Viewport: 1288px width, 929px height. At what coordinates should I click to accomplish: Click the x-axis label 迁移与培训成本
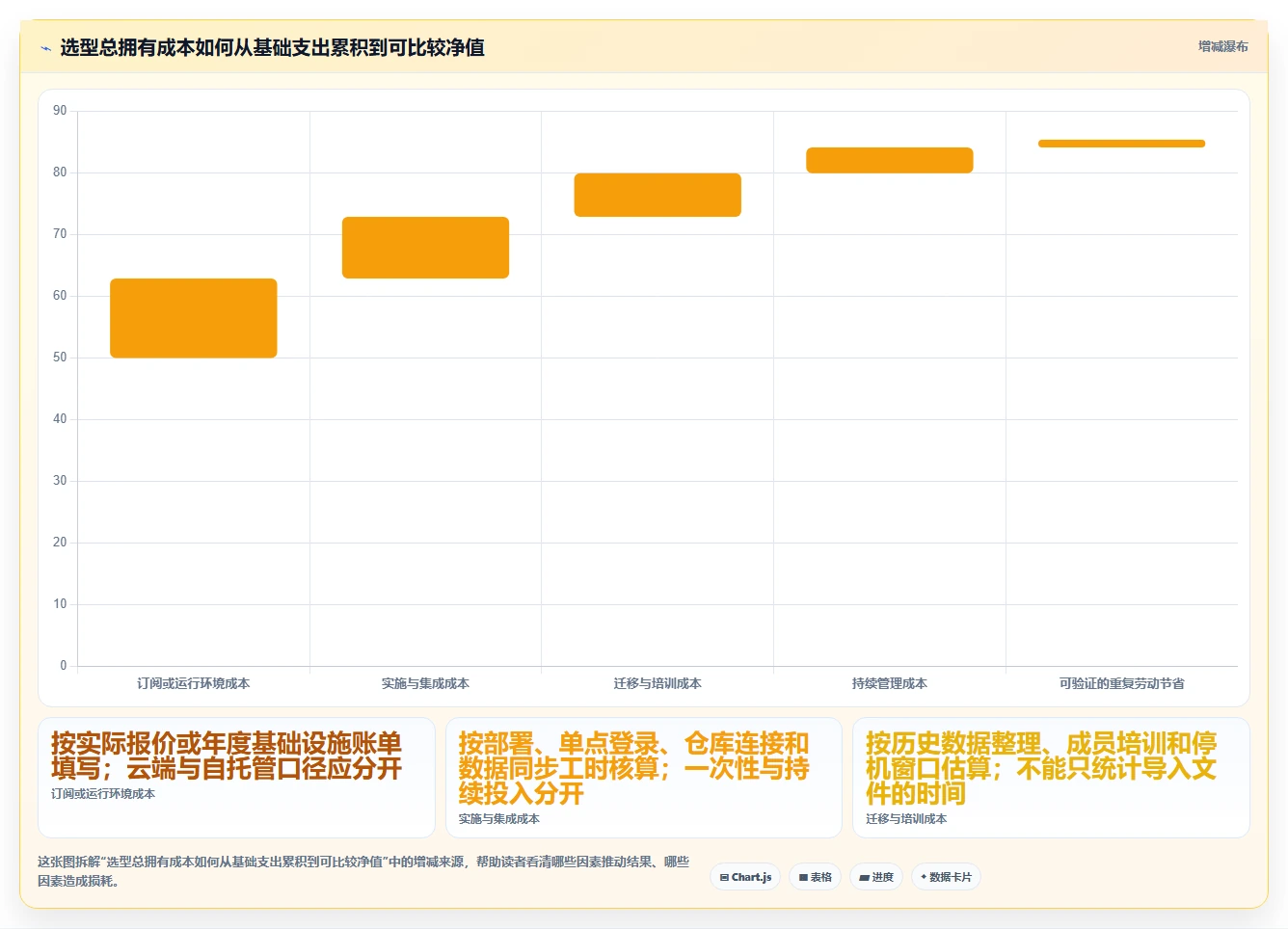(x=657, y=683)
